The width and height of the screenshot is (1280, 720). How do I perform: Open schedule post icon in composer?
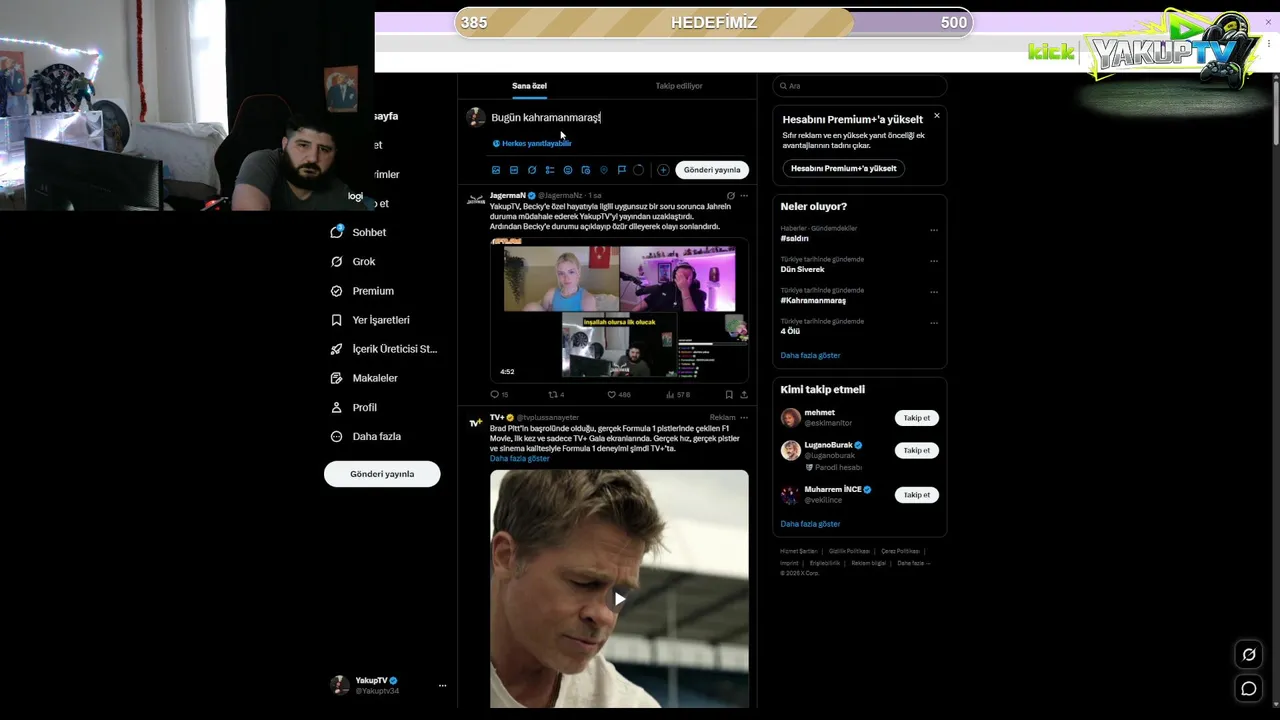[586, 170]
